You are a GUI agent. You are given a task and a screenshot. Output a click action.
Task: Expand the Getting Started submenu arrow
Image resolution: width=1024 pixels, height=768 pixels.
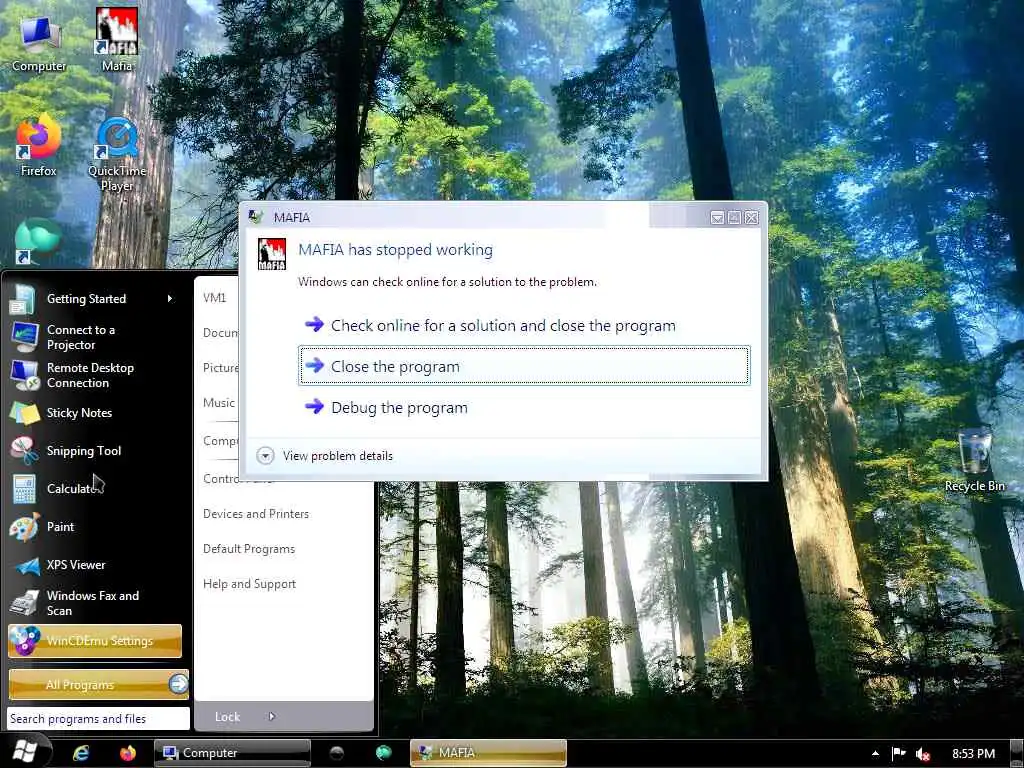170,299
